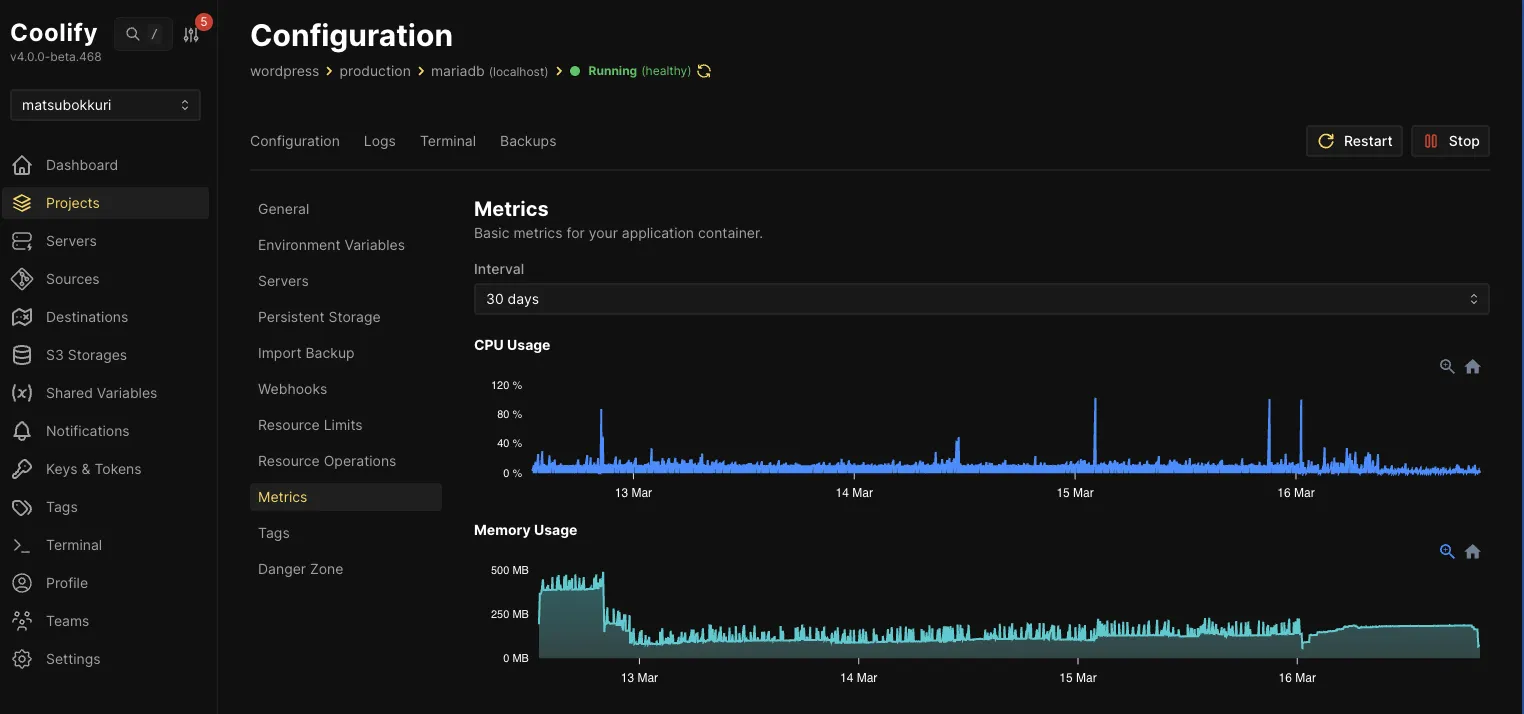Click the Notifications bell icon

tap(22, 431)
